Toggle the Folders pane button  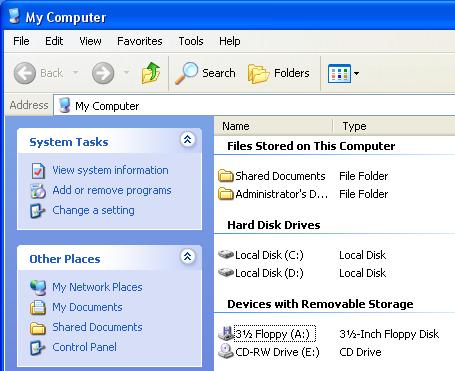(279, 73)
